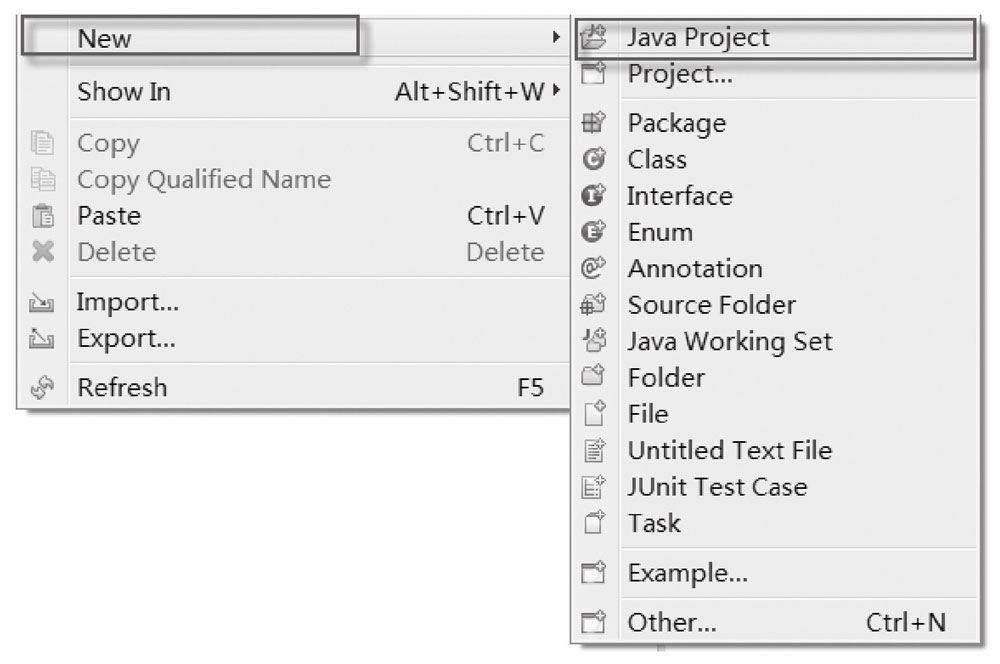Click the Refresh icon
This screenshot has width=1000, height=664.
pos(42,387)
